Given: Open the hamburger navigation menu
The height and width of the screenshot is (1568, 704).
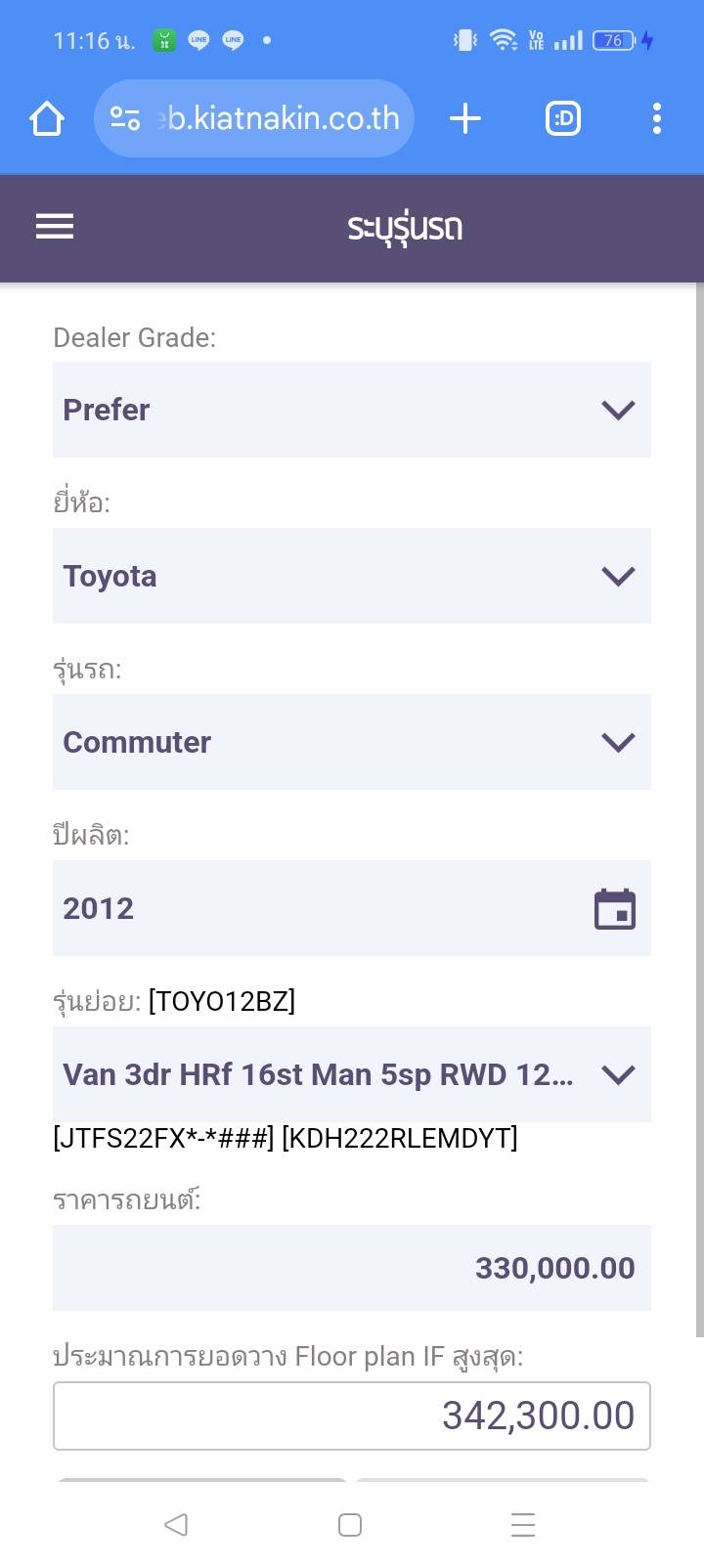Looking at the screenshot, I should click(55, 227).
